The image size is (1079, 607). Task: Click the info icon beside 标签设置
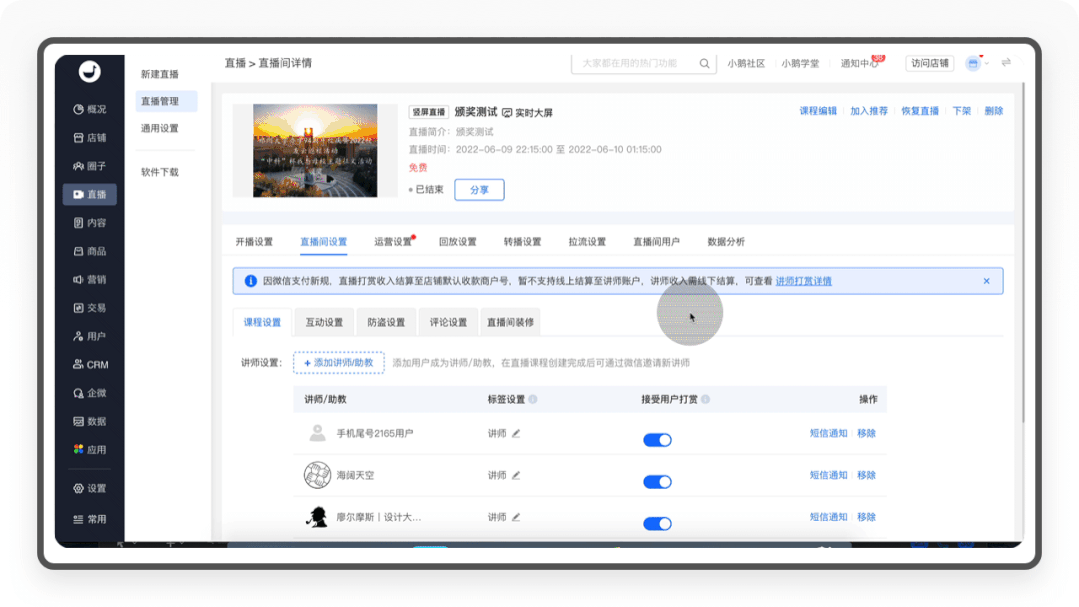pos(533,399)
